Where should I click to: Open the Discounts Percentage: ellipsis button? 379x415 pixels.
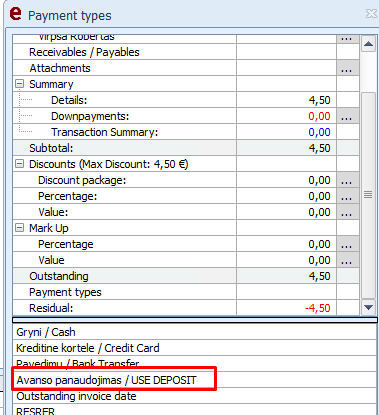(347, 196)
